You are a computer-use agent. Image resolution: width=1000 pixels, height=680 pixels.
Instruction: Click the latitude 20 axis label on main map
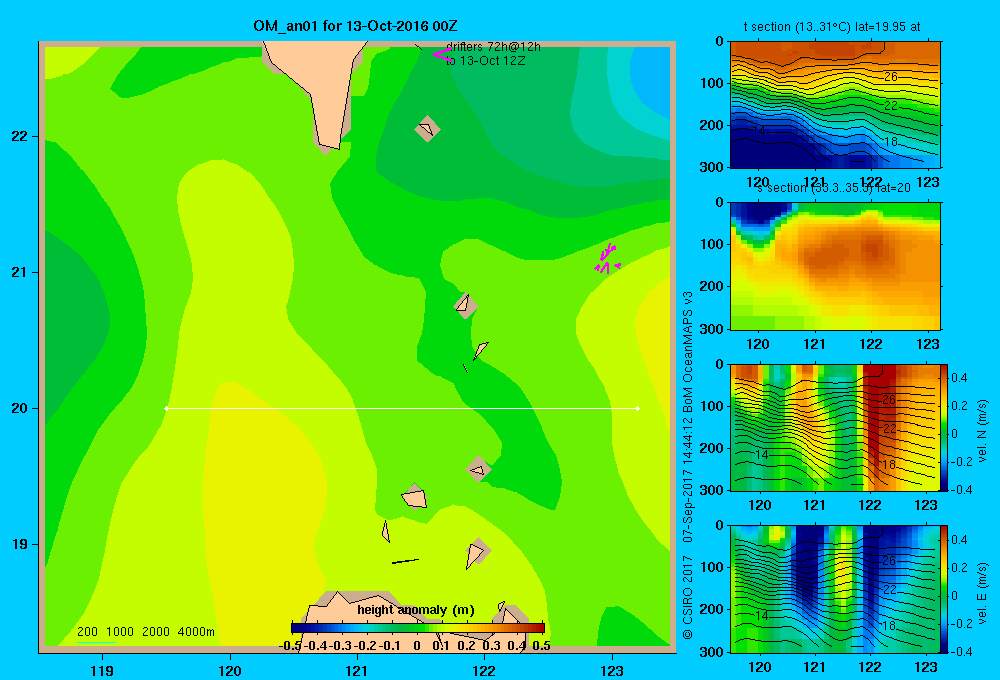coord(19,408)
